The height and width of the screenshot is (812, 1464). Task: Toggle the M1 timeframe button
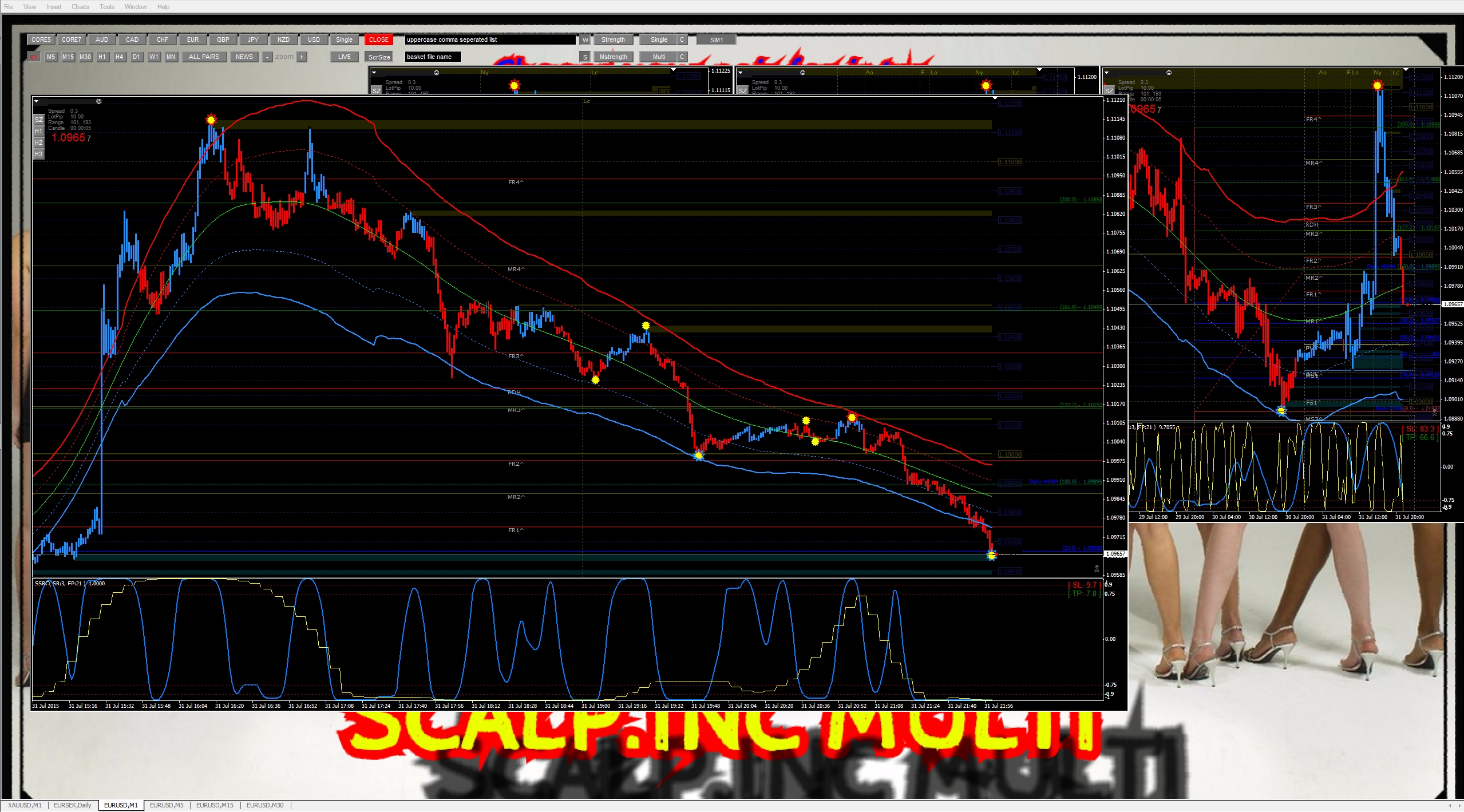(34, 57)
